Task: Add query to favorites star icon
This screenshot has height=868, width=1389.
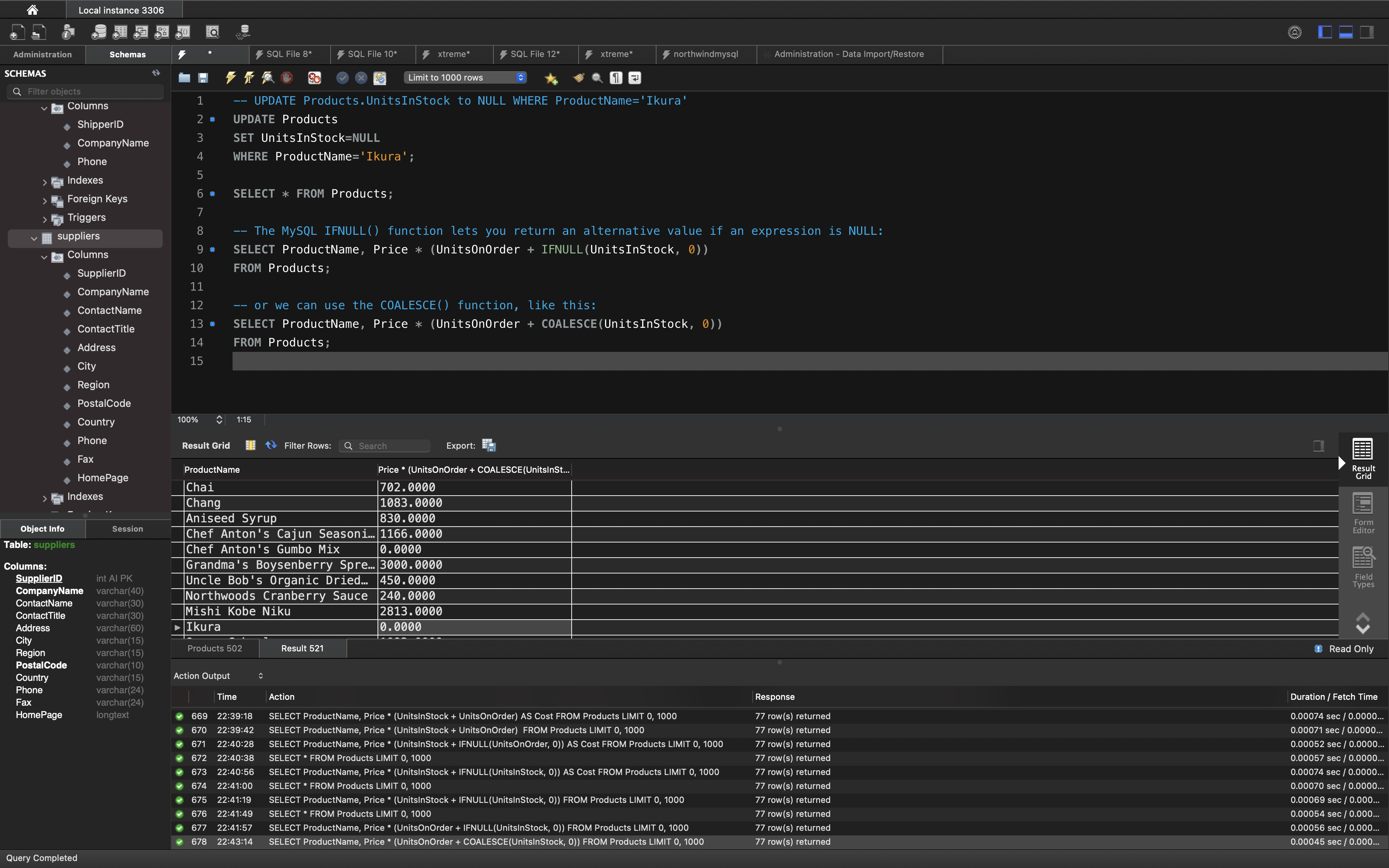Action: (x=551, y=78)
